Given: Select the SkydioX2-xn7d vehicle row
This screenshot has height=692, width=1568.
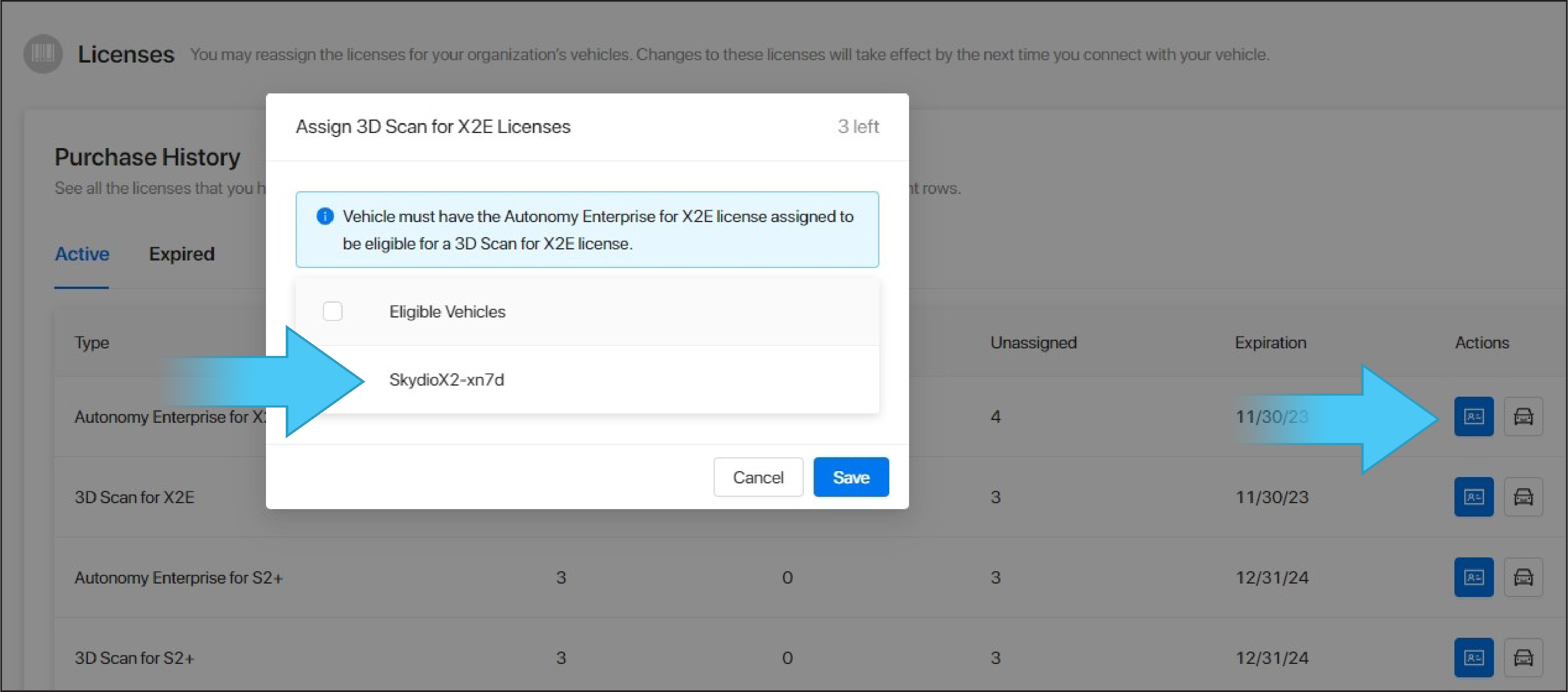Looking at the screenshot, I should coord(446,380).
